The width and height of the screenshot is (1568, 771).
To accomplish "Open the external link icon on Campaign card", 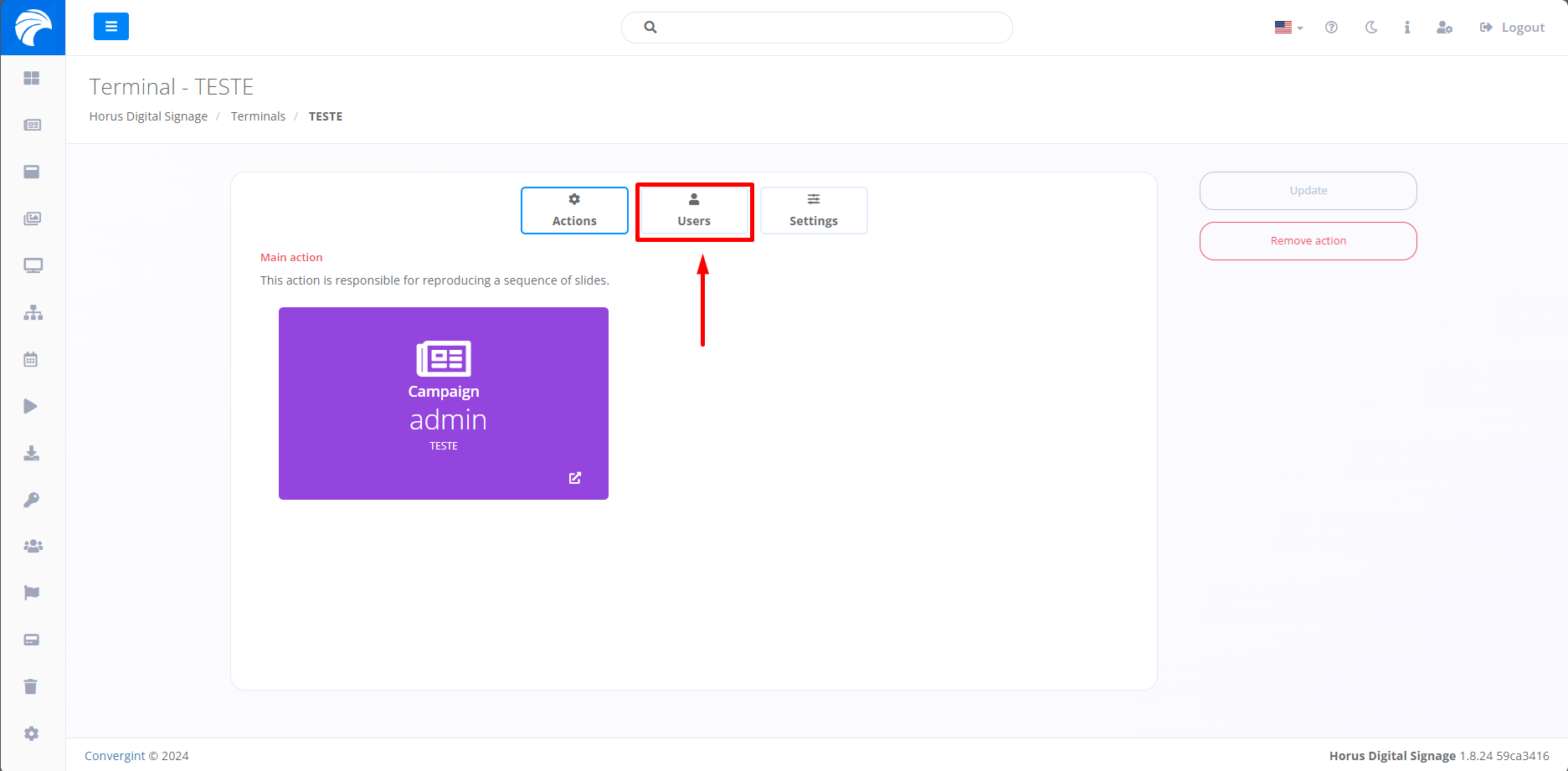I will (575, 478).
